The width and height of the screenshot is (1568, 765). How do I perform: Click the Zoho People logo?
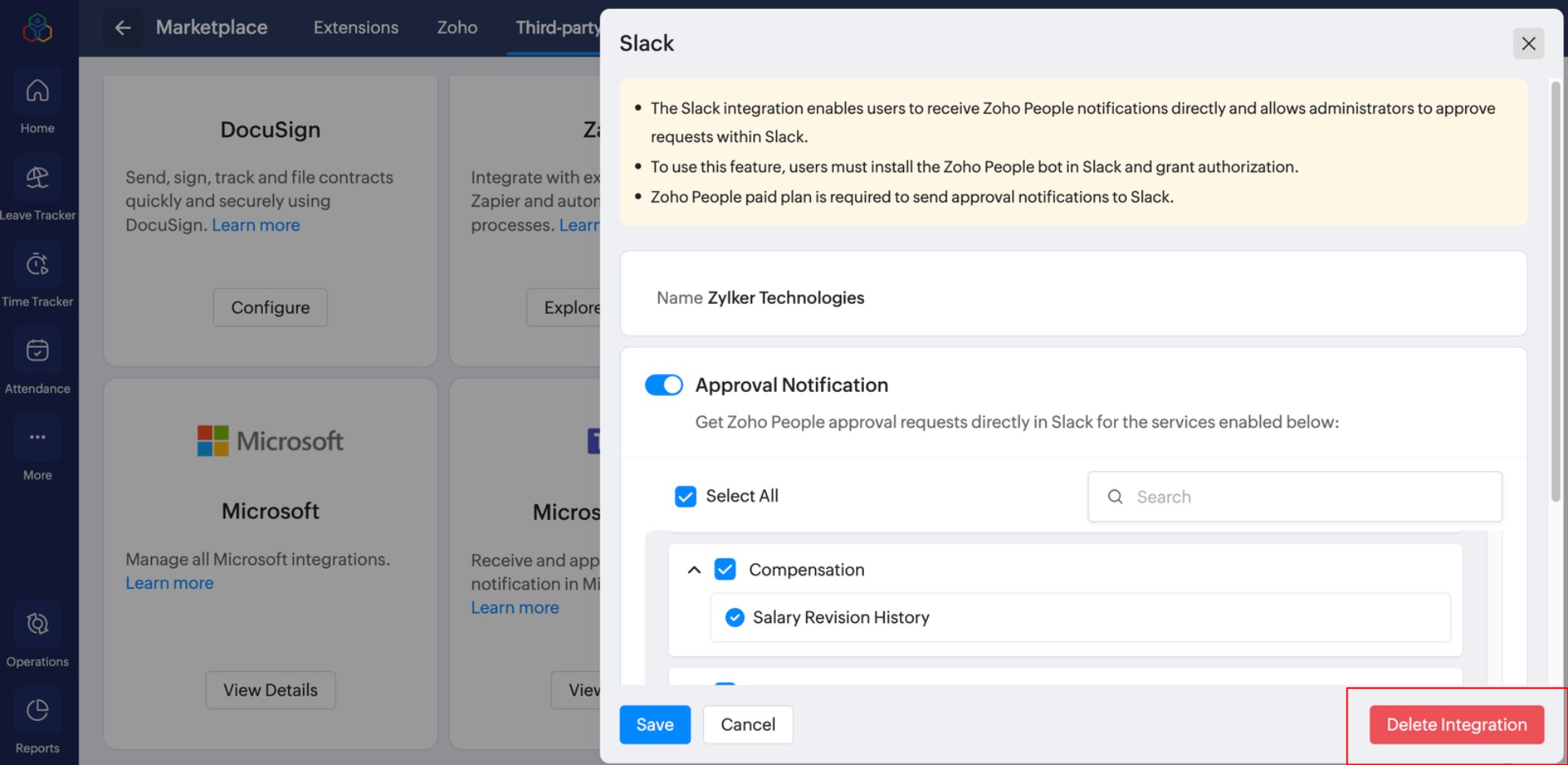(x=37, y=28)
